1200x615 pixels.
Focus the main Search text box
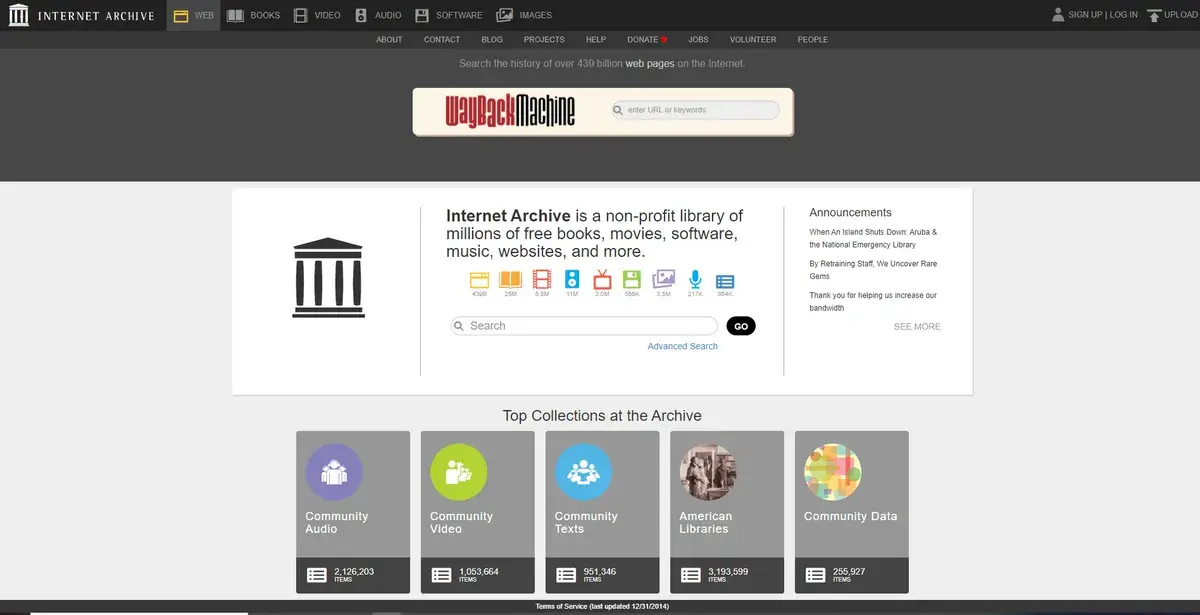584,326
